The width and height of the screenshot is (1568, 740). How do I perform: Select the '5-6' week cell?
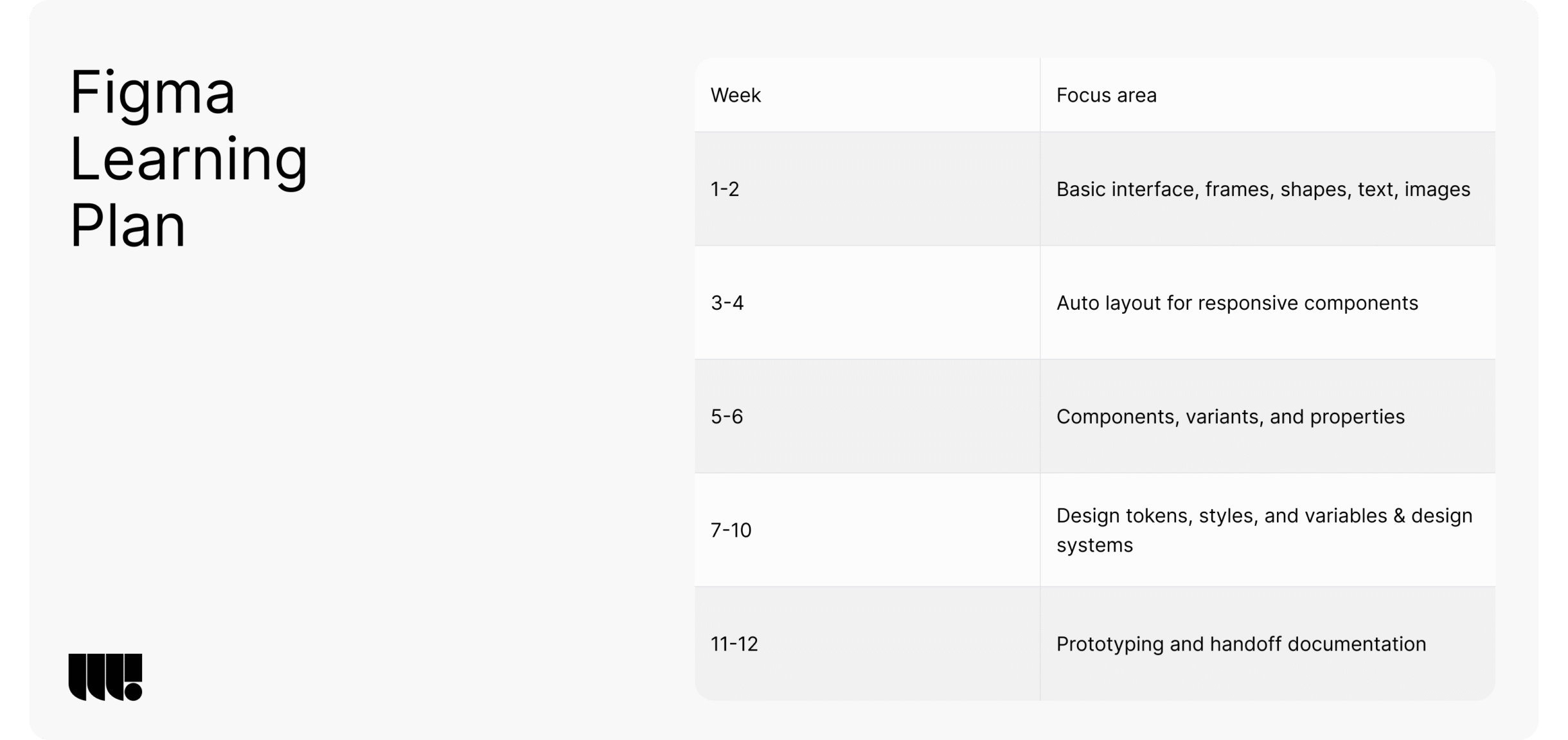[727, 417]
